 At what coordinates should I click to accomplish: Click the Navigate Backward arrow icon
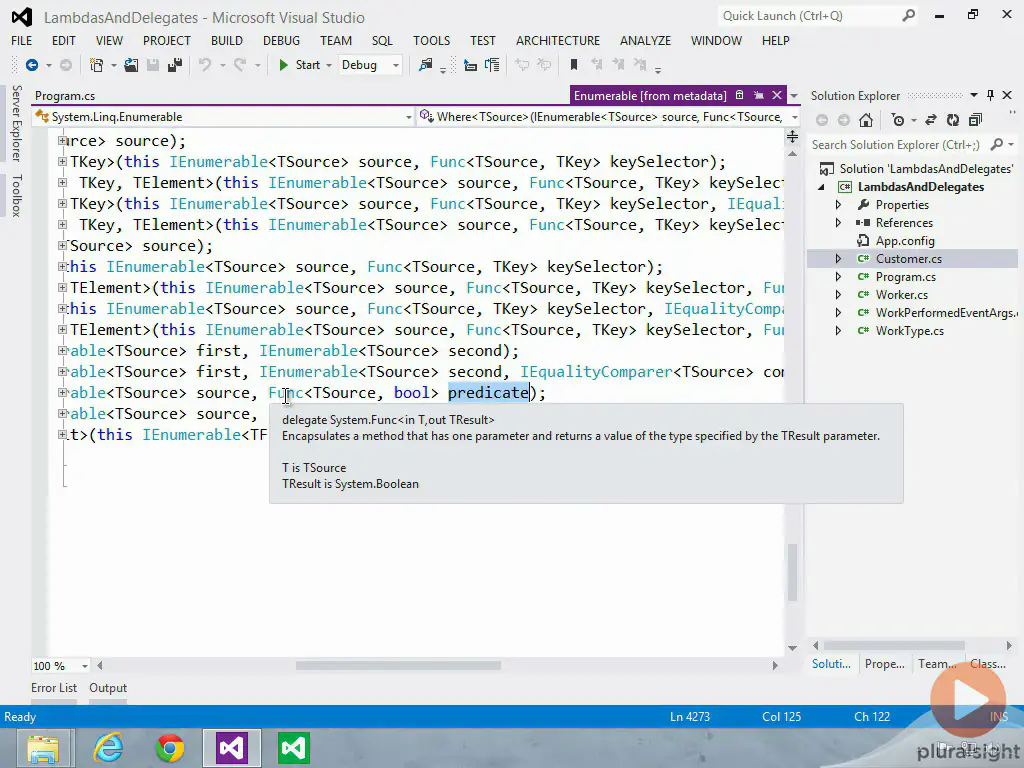[x=32, y=65]
